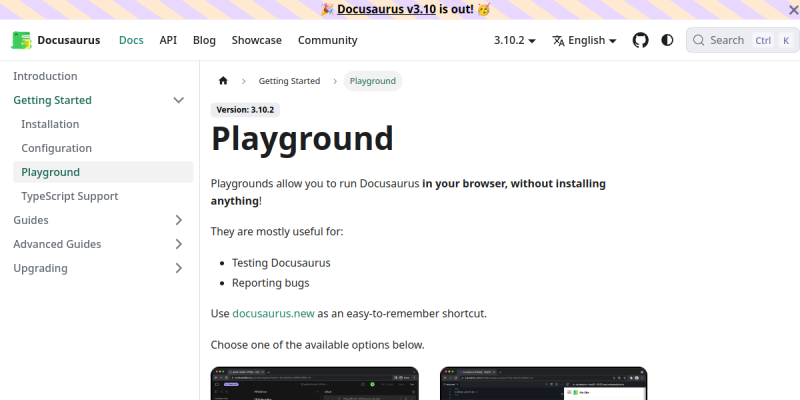The height and width of the screenshot is (400, 800).
Task: Open Introduction in the sidebar
Action: point(45,76)
